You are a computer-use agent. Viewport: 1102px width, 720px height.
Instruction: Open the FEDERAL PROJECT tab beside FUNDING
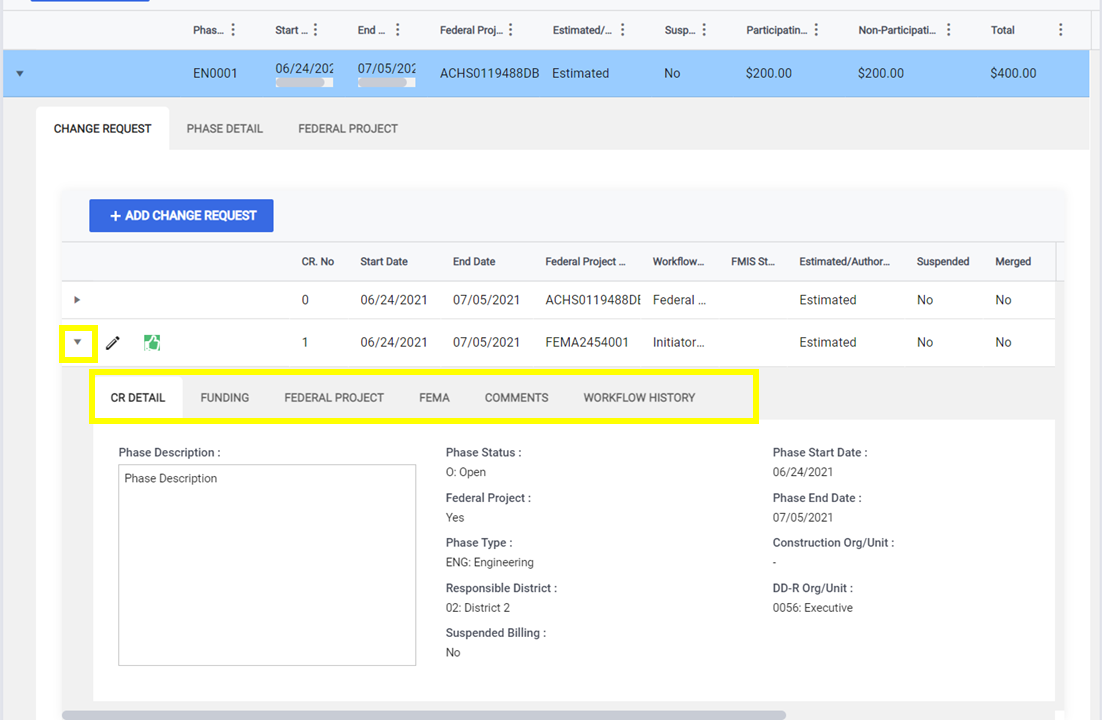pyautogui.click(x=334, y=397)
